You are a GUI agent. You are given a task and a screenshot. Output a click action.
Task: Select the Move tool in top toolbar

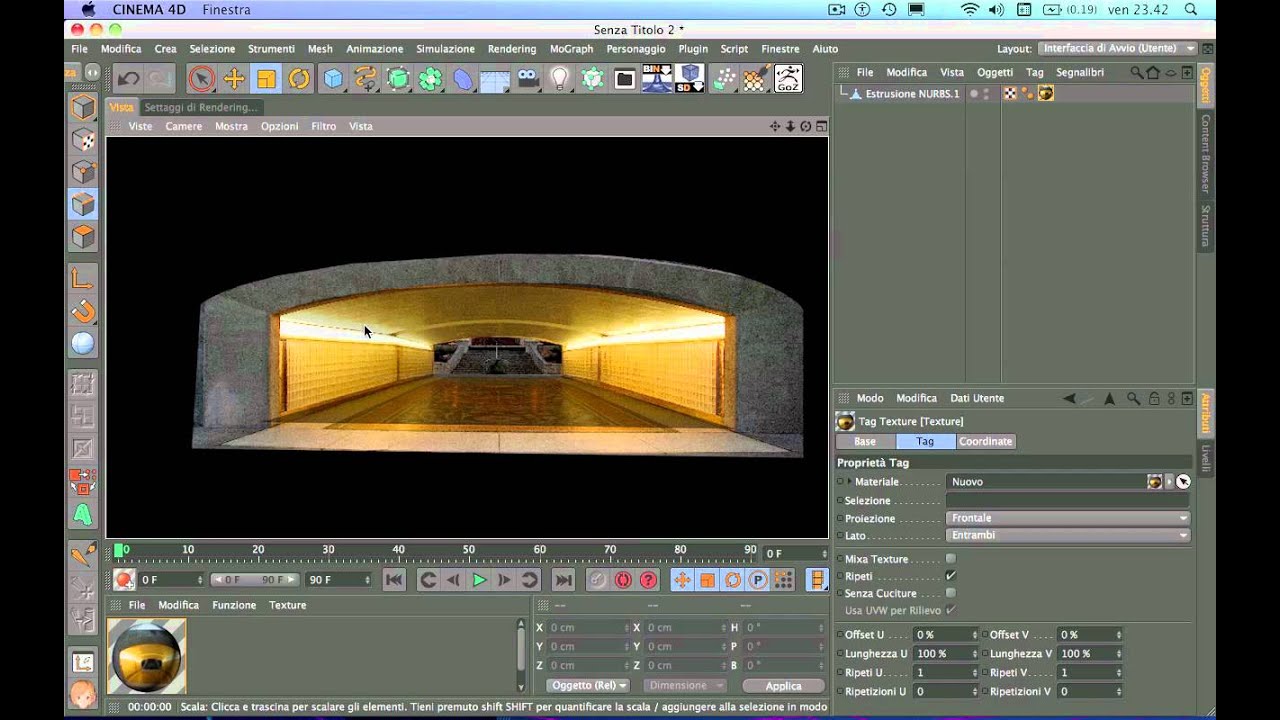pos(234,79)
